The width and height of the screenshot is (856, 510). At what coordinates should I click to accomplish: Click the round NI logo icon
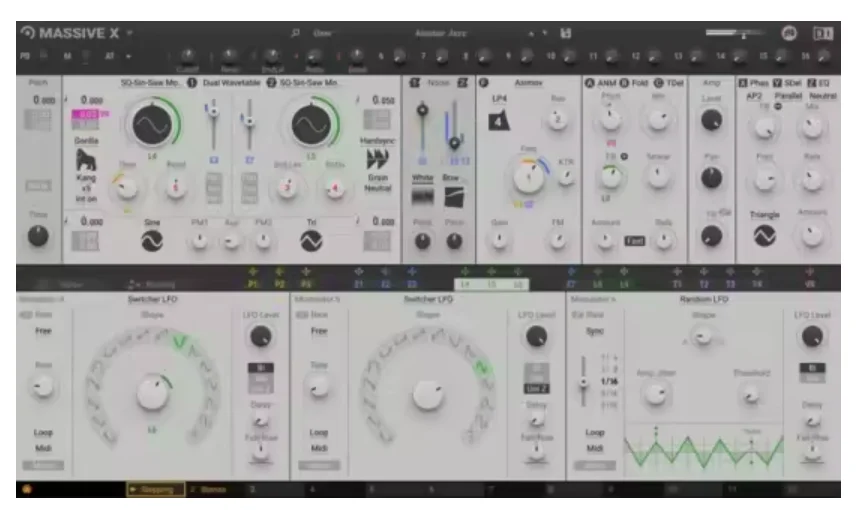[x=789, y=33]
